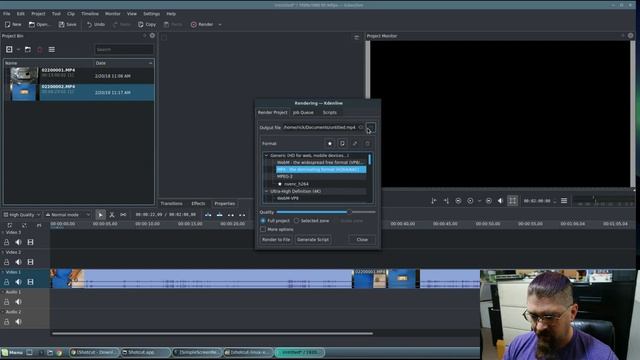Click the Open project toolbar button

39,24
